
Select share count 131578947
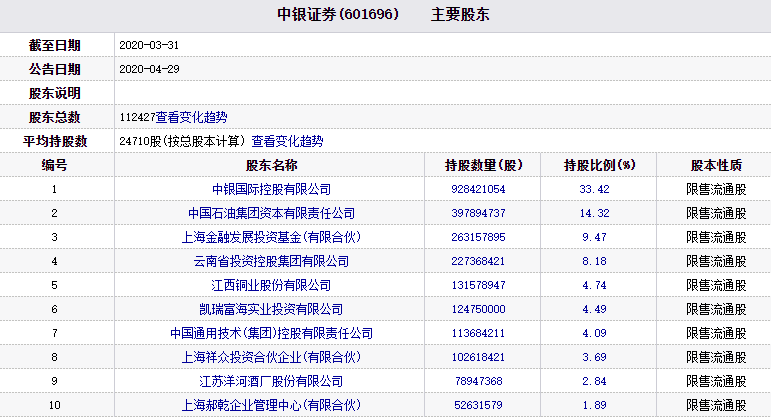point(478,286)
